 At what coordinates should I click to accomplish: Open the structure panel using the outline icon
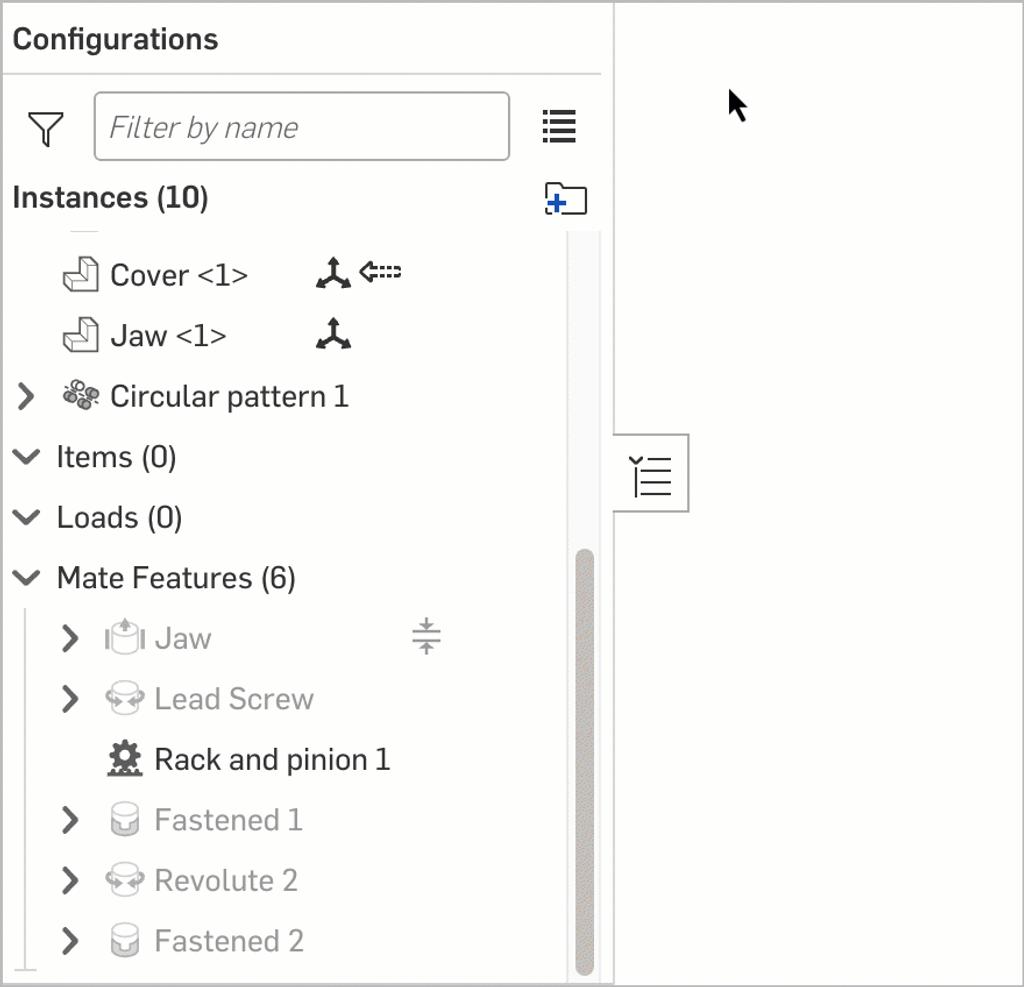652,474
